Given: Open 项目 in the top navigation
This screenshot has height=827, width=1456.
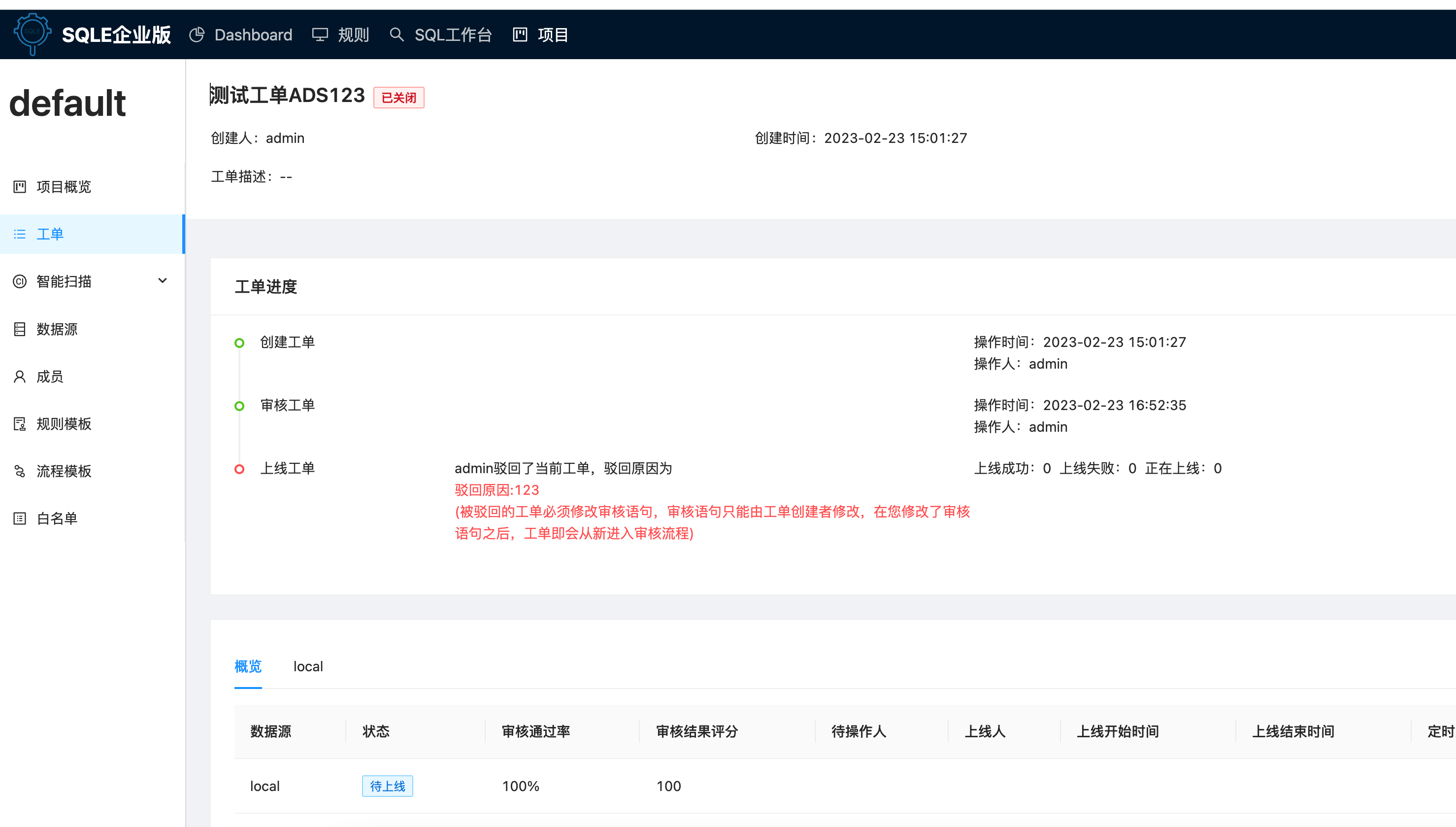Looking at the screenshot, I should [x=552, y=34].
